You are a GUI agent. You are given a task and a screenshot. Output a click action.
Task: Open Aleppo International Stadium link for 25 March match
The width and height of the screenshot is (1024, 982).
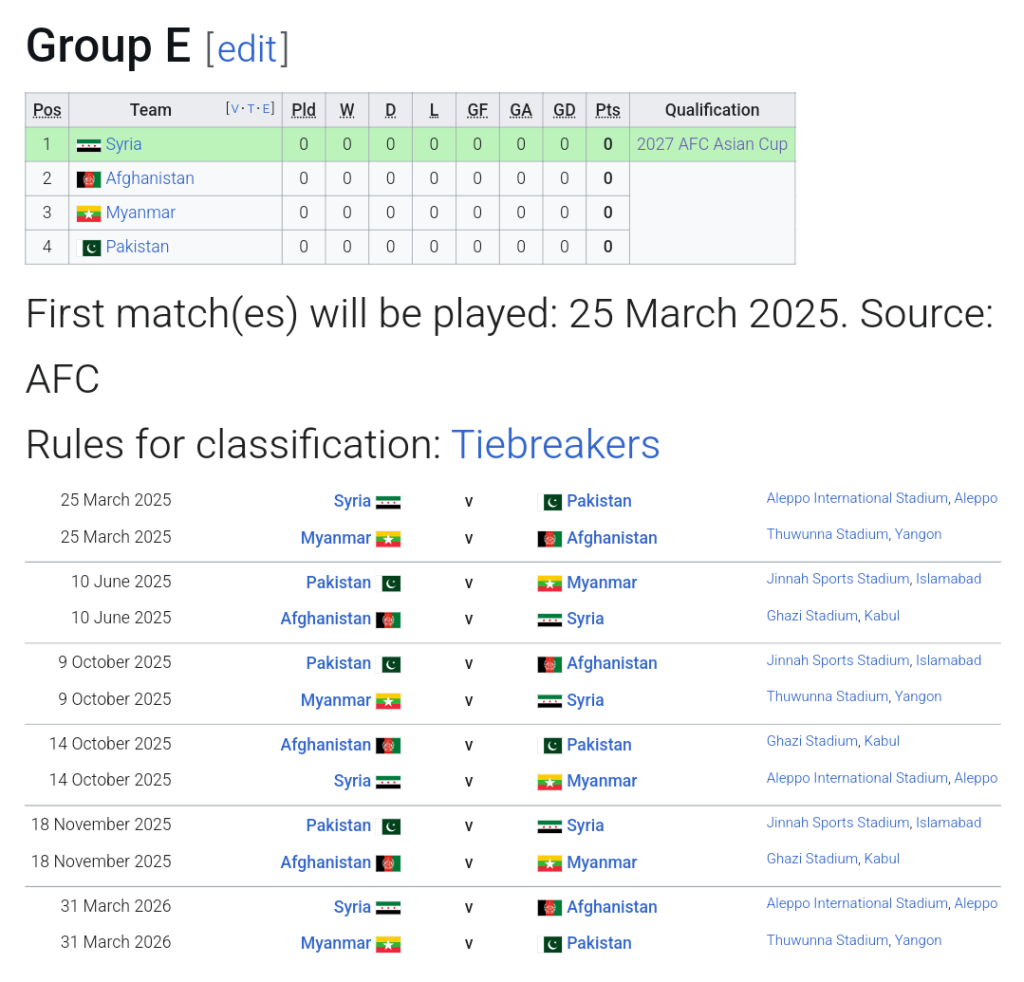point(856,498)
